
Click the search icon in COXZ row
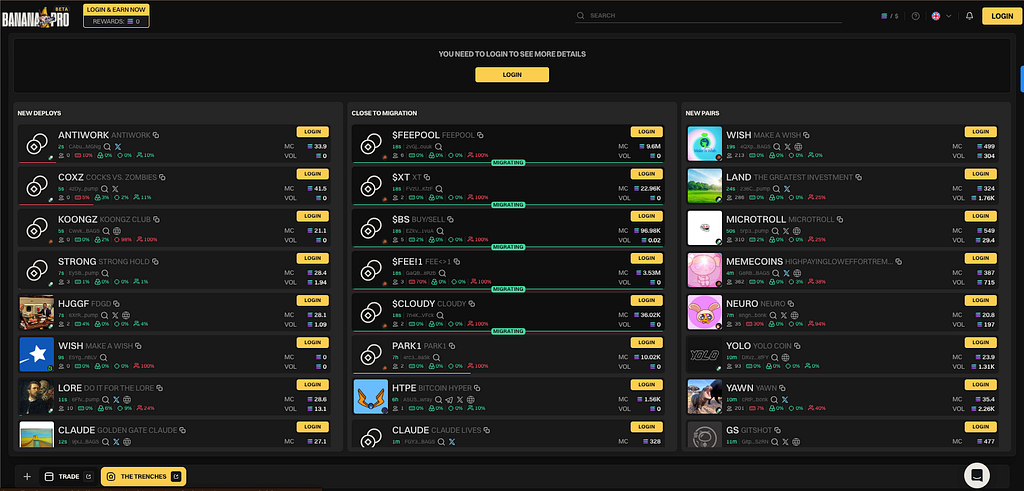pos(106,189)
